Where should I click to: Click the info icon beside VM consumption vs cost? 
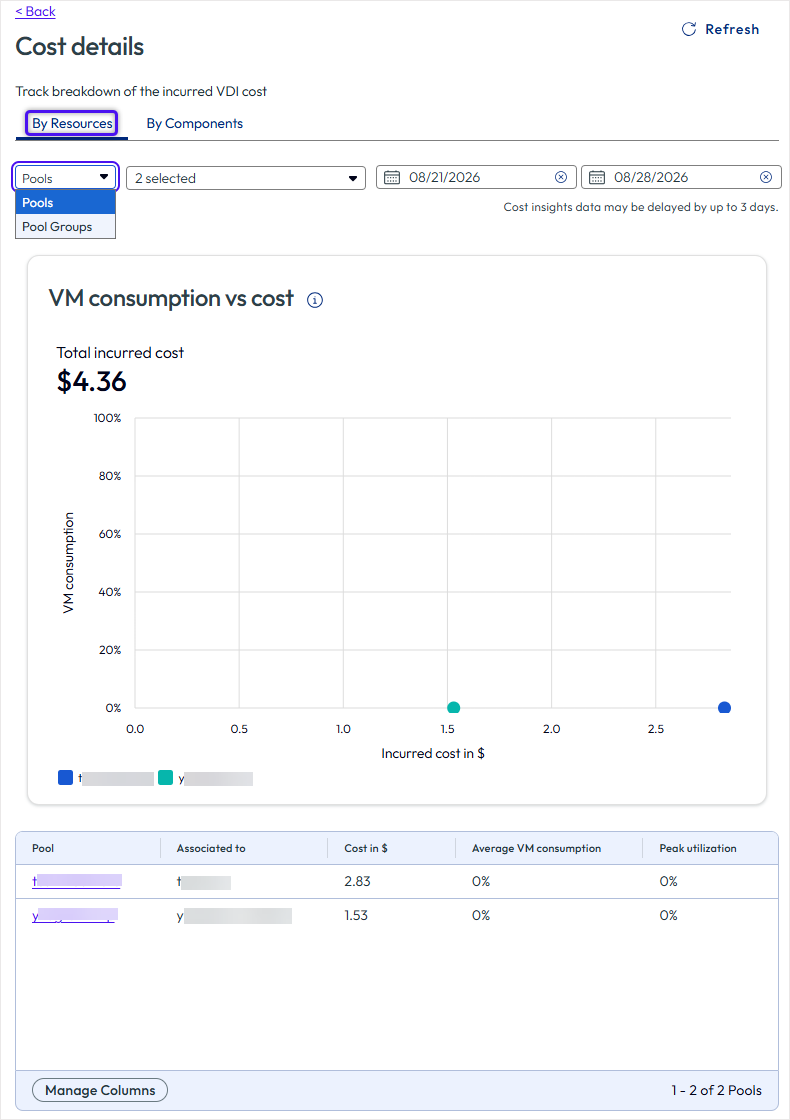click(315, 300)
